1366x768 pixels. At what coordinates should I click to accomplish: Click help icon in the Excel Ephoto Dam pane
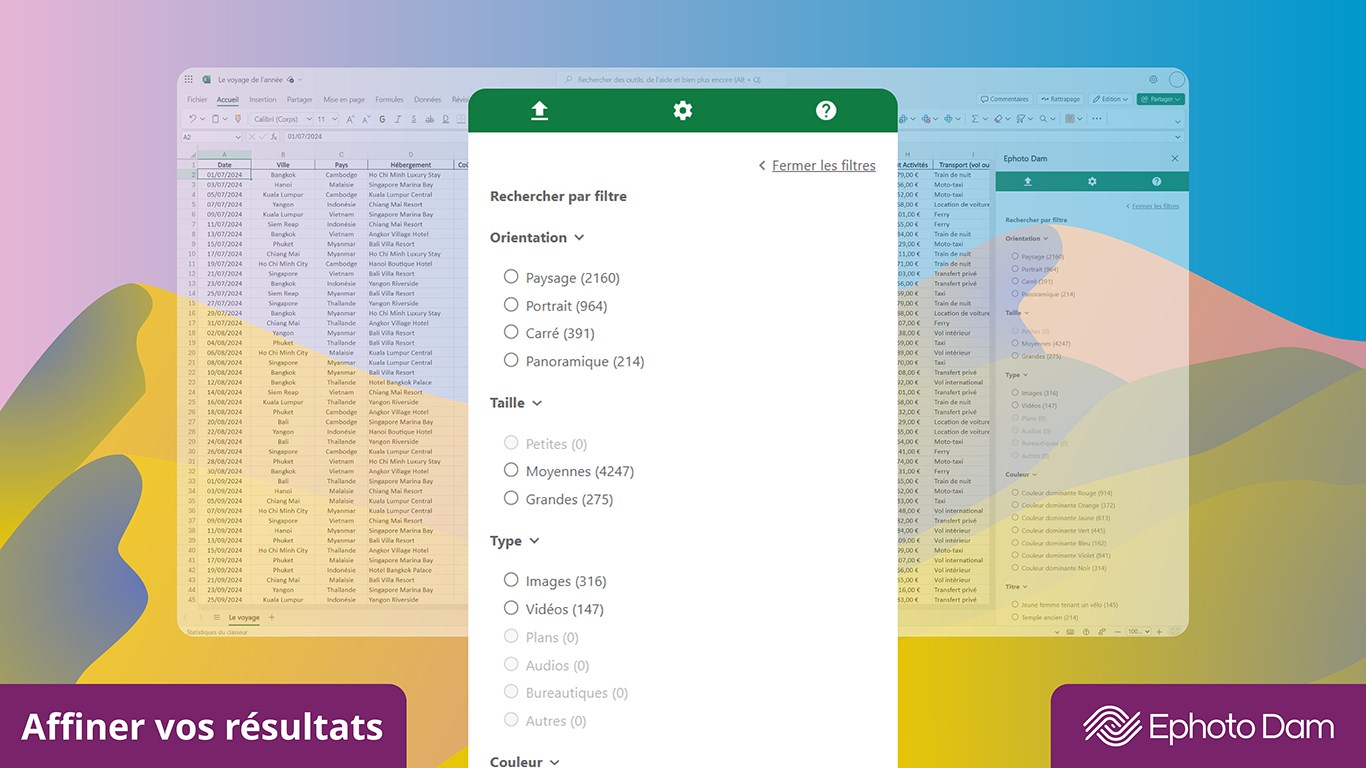(1157, 181)
